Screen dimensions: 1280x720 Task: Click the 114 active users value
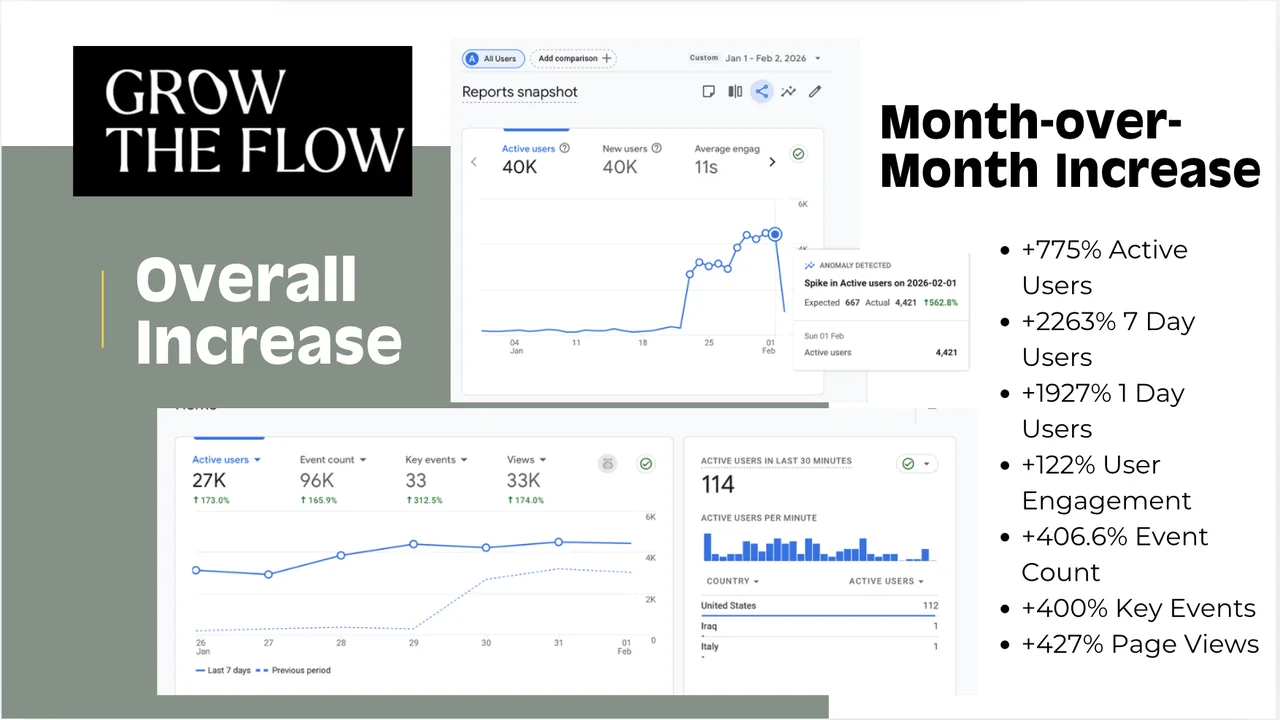718,485
